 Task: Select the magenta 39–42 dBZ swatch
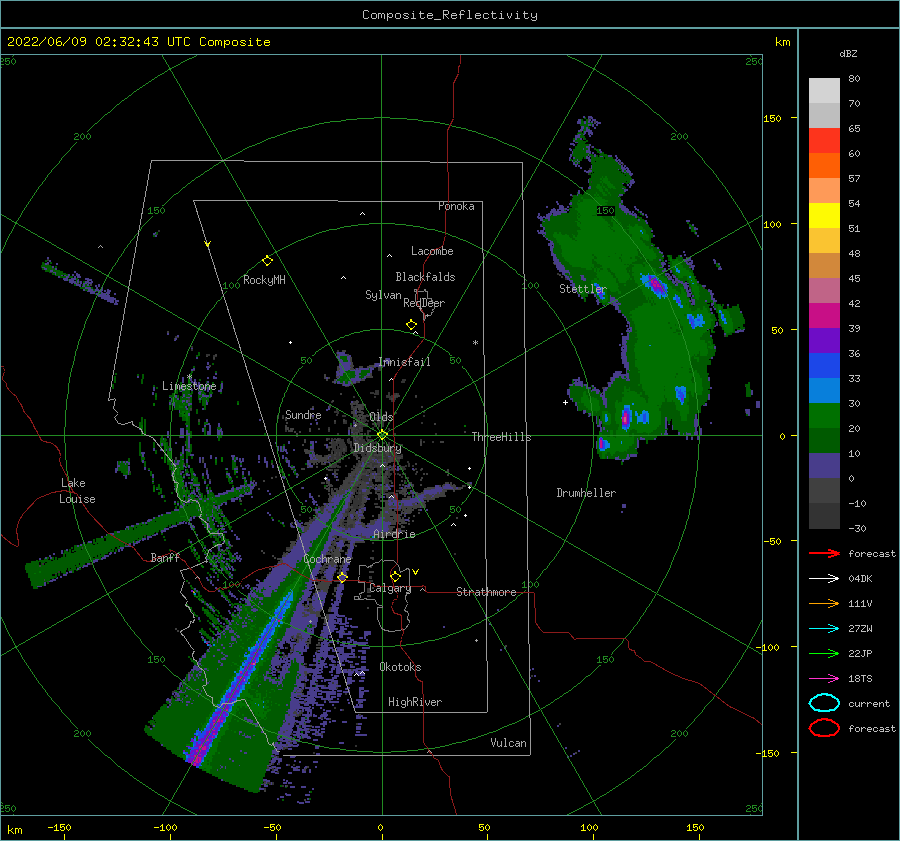tap(824, 316)
